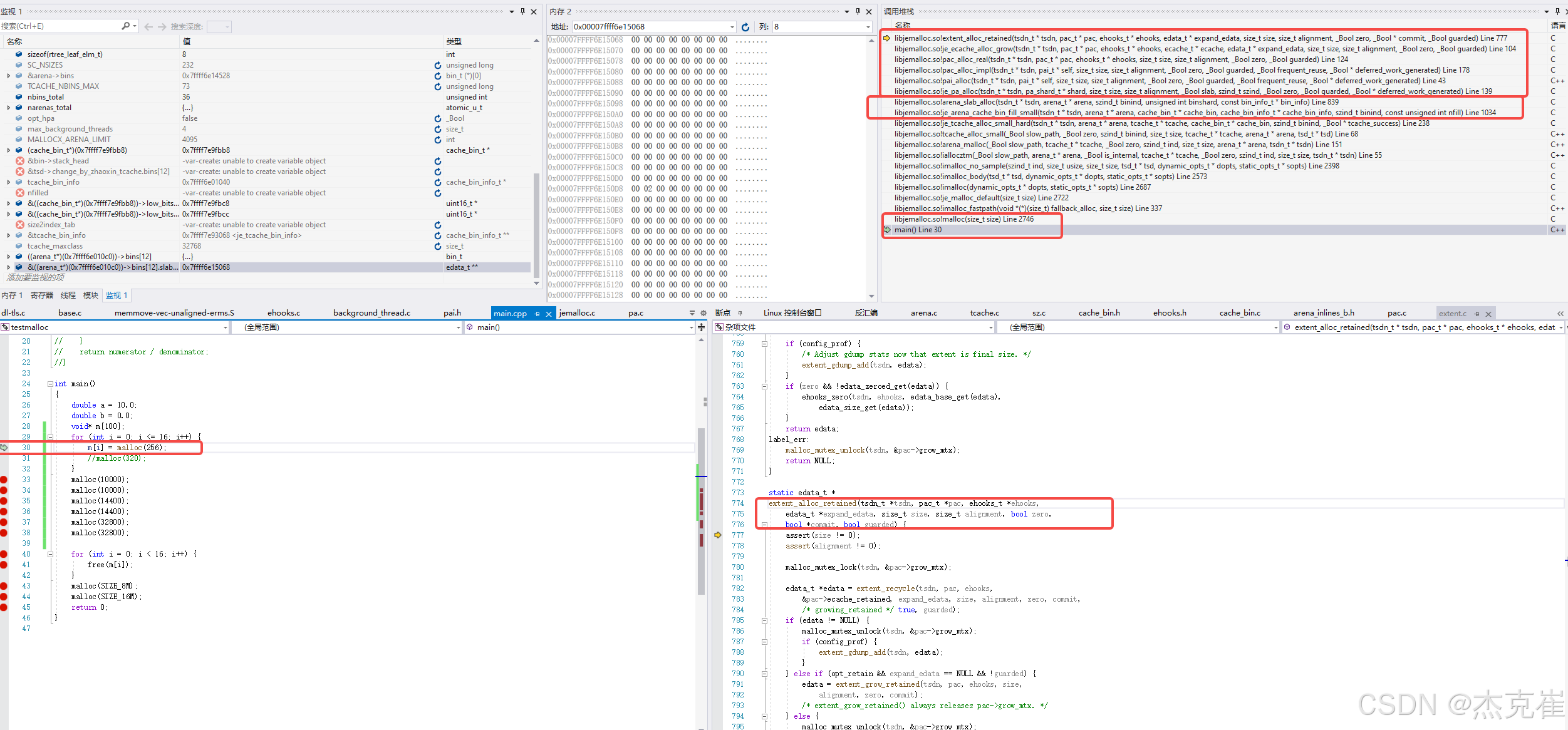This screenshot has width=1568, height=730.
Task: Open the address dropdown in 内存 2
Action: (731, 26)
